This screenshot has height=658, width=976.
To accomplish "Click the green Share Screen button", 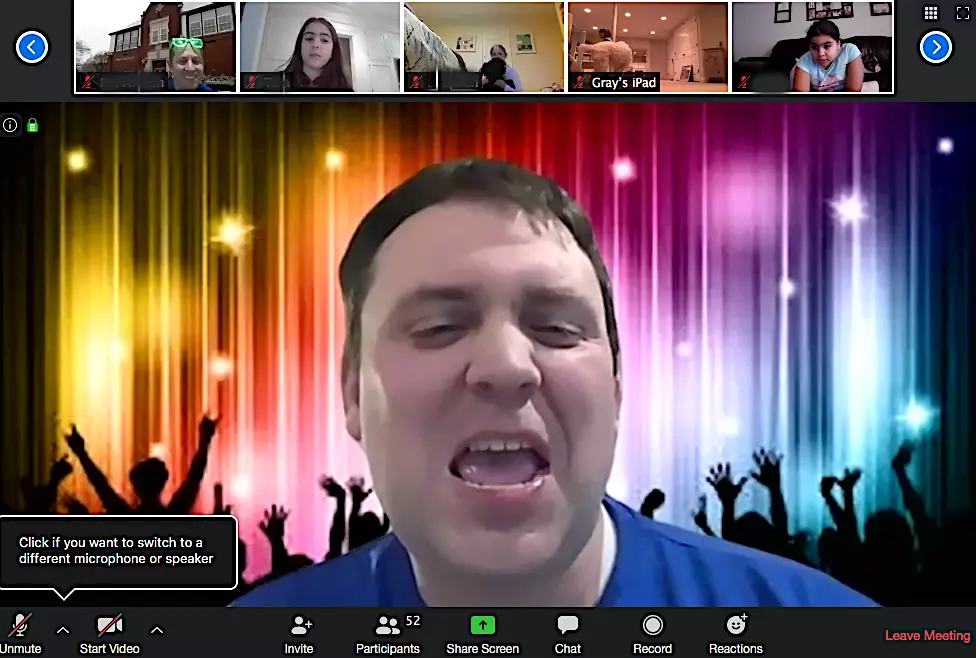I will click(482, 633).
